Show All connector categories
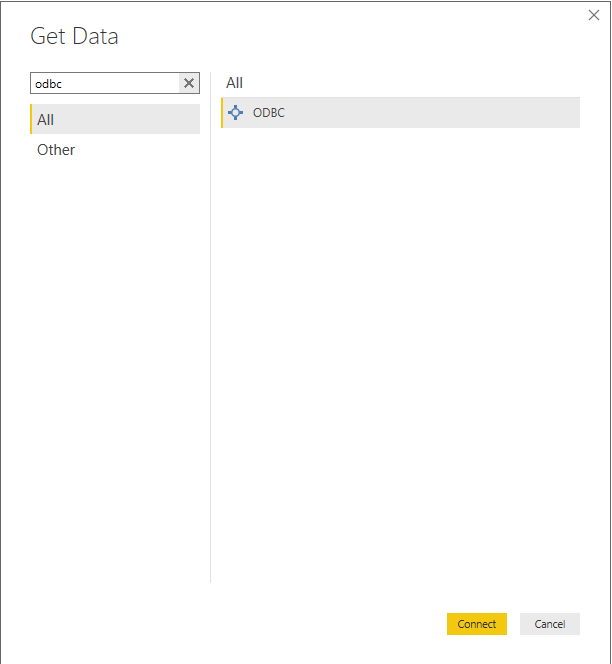 (x=46, y=119)
